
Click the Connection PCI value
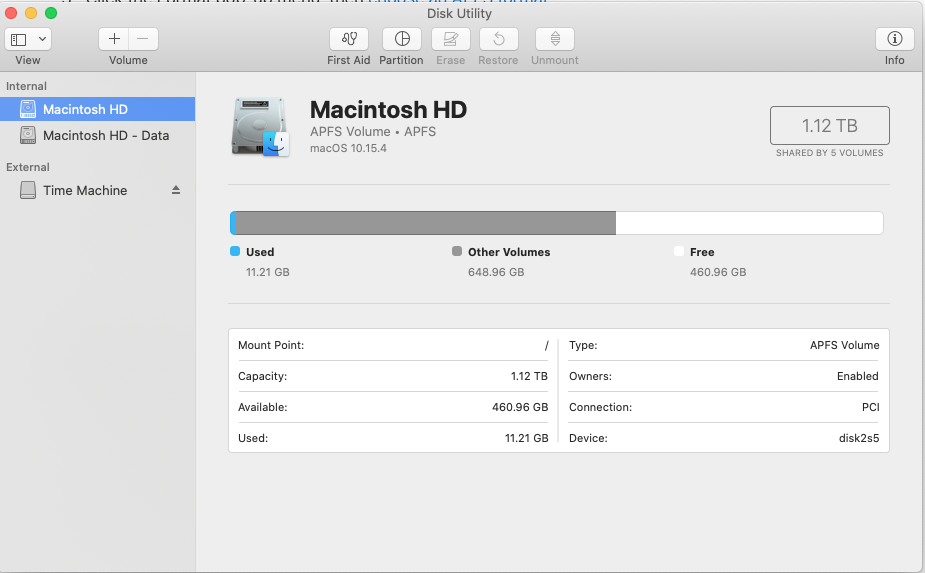point(870,407)
